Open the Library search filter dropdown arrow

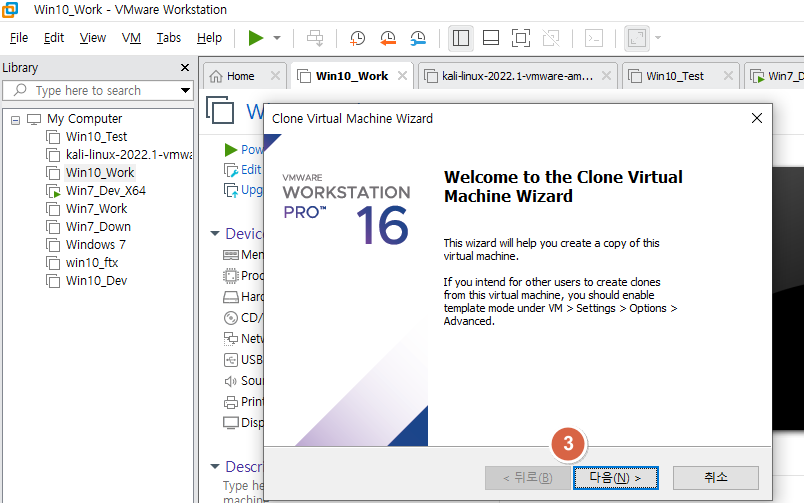click(x=185, y=91)
